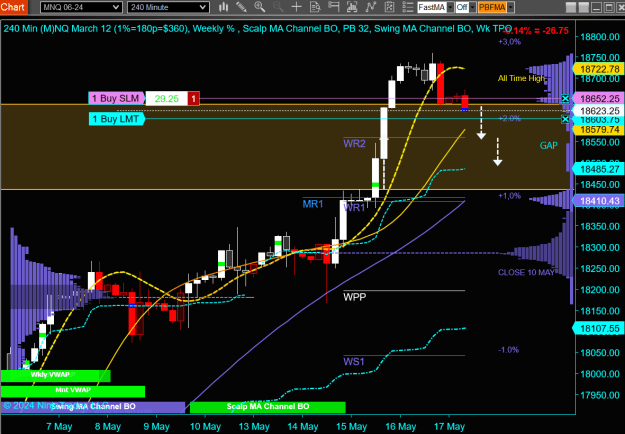
Task: Click the WR1 pivot label
Action: point(354,208)
